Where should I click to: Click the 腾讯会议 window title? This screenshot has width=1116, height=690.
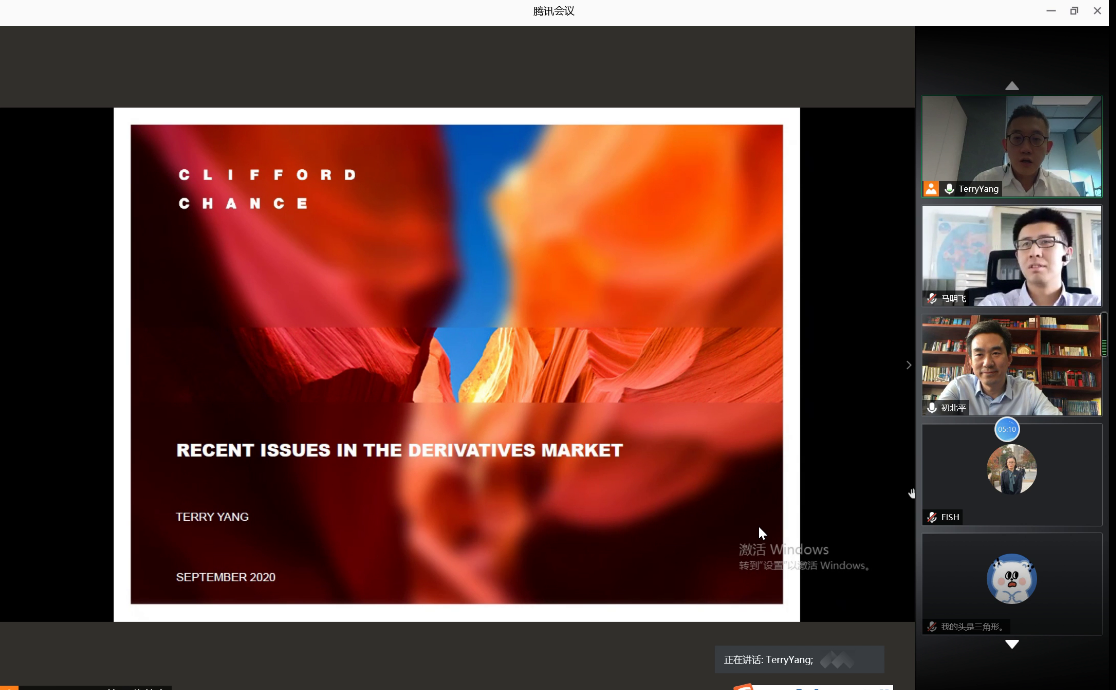coord(554,11)
